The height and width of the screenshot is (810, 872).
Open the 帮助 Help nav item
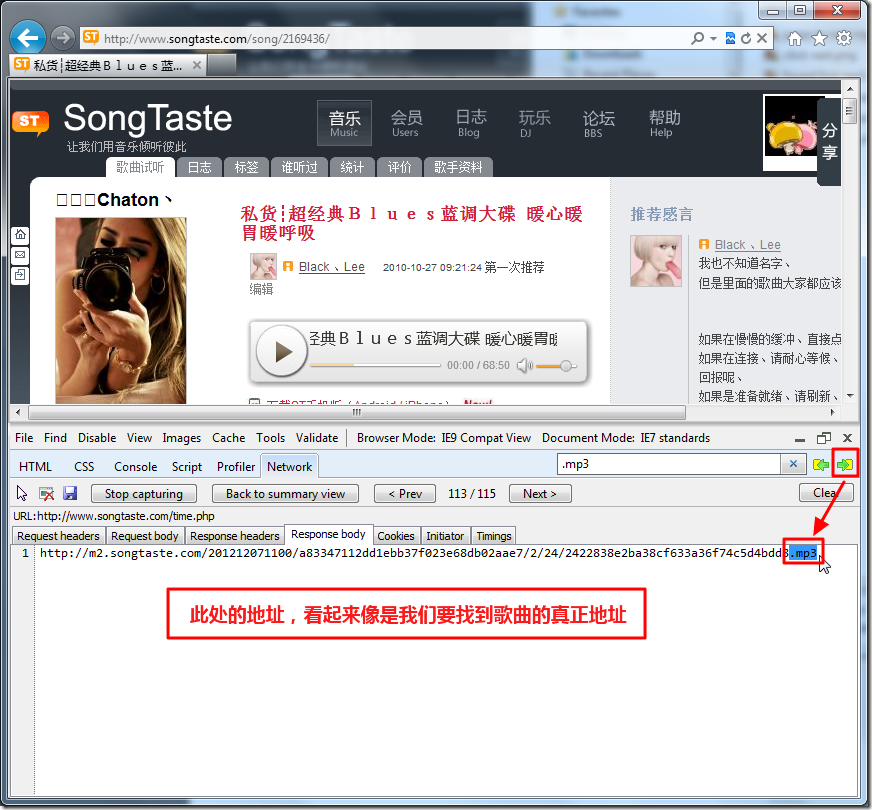click(663, 123)
